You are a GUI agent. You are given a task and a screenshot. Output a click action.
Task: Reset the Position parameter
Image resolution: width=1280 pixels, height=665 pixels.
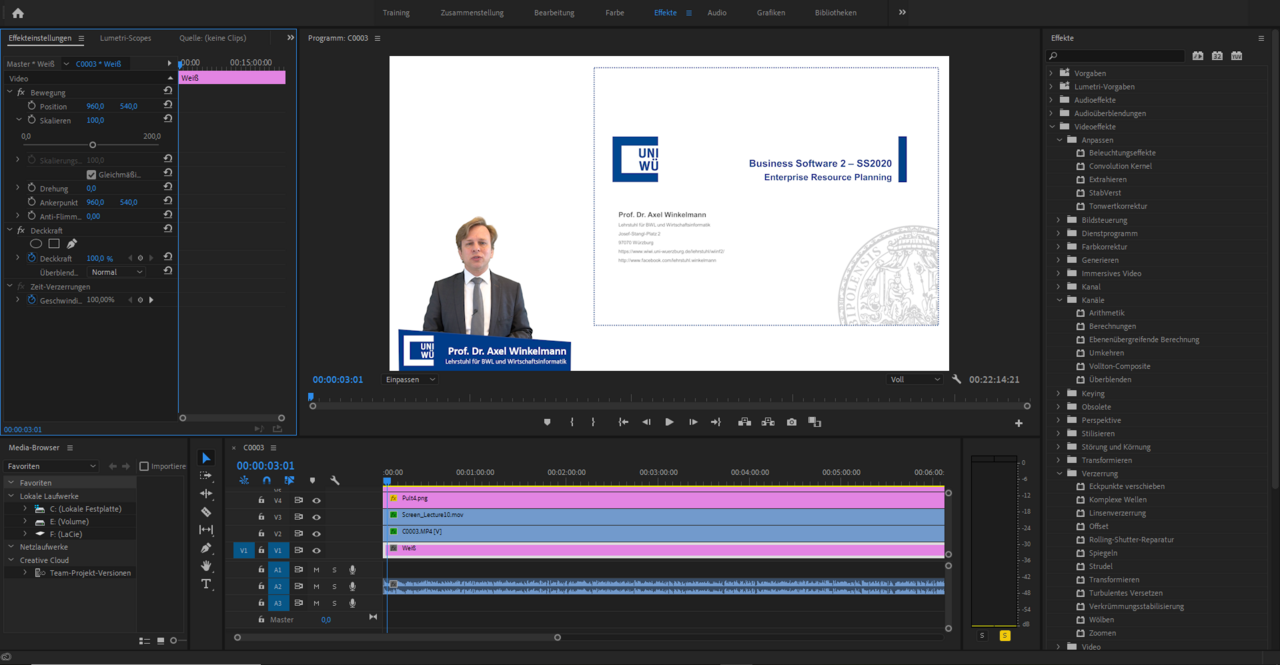pos(168,105)
